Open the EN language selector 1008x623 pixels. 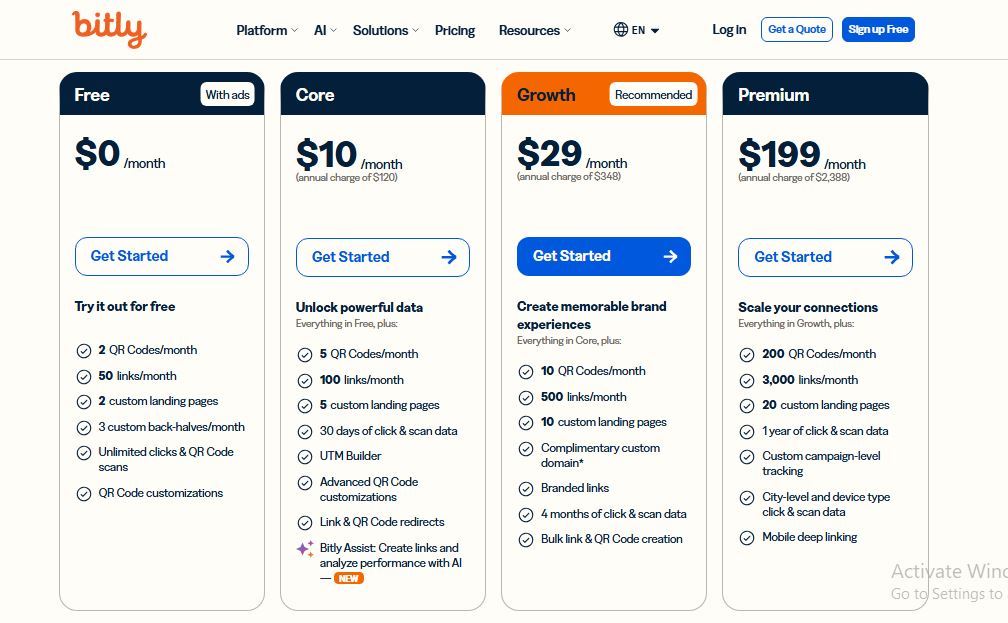pos(645,30)
